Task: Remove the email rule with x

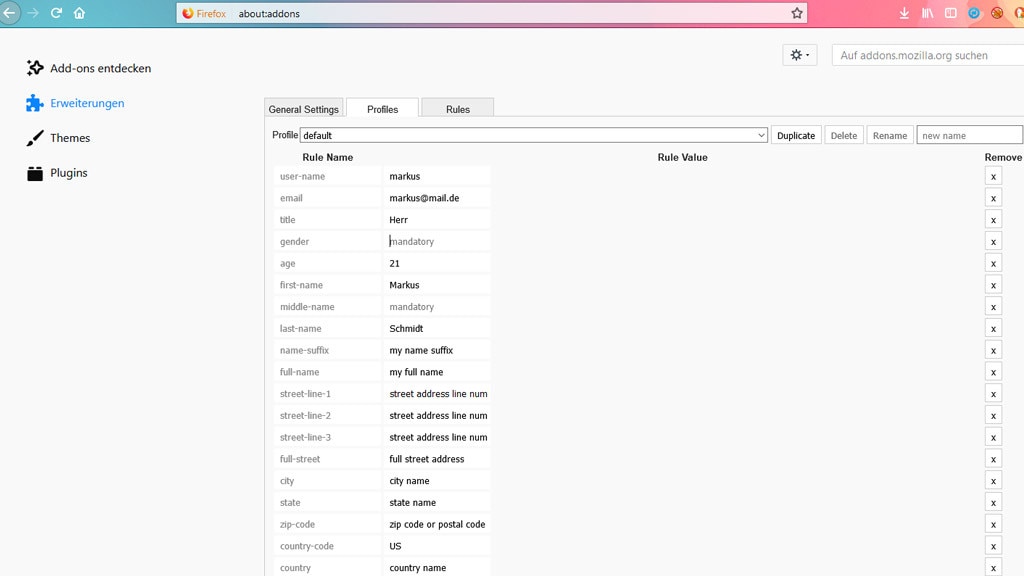Action: (993, 198)
